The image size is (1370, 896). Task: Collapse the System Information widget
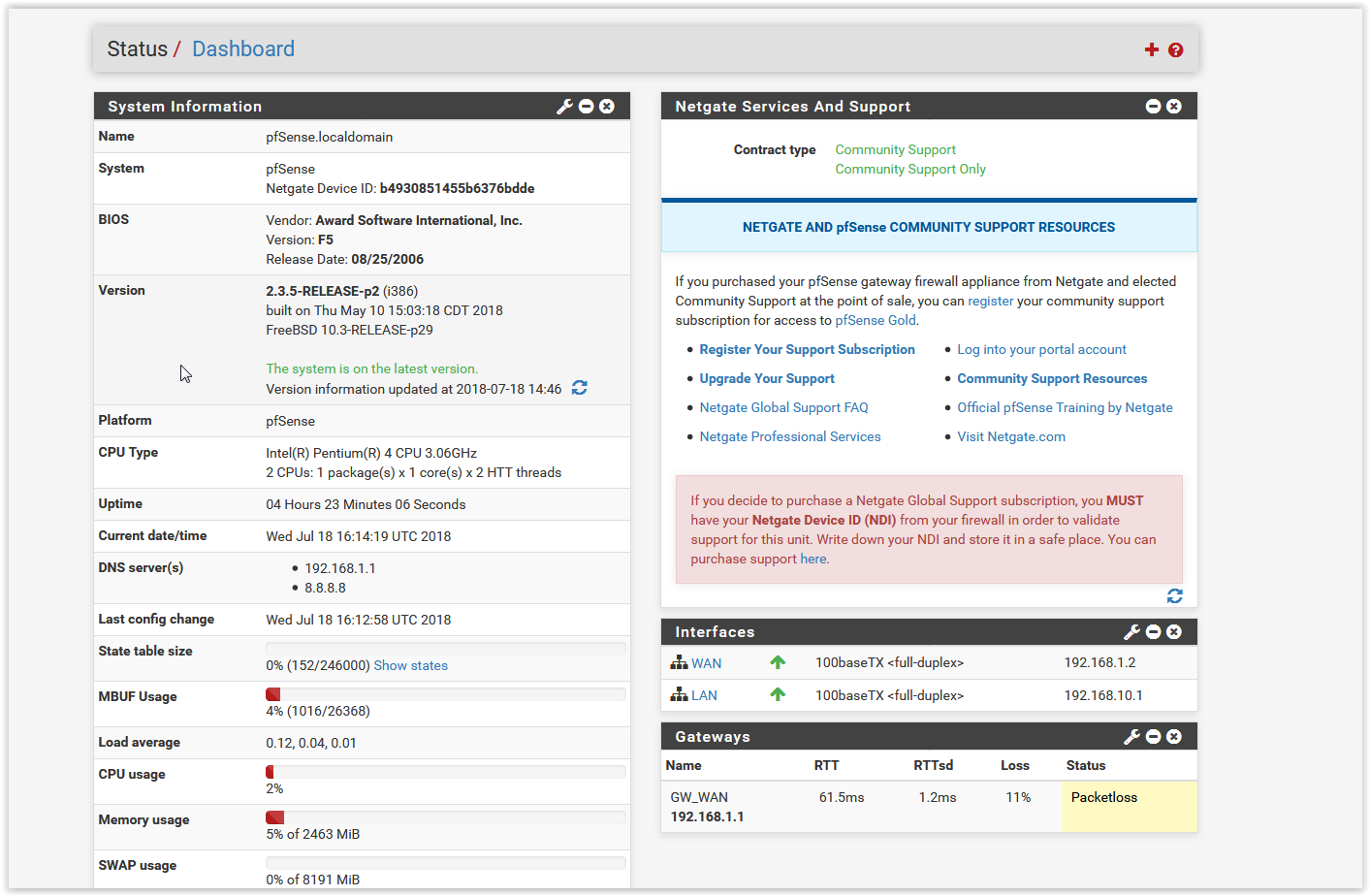point(586,107)
